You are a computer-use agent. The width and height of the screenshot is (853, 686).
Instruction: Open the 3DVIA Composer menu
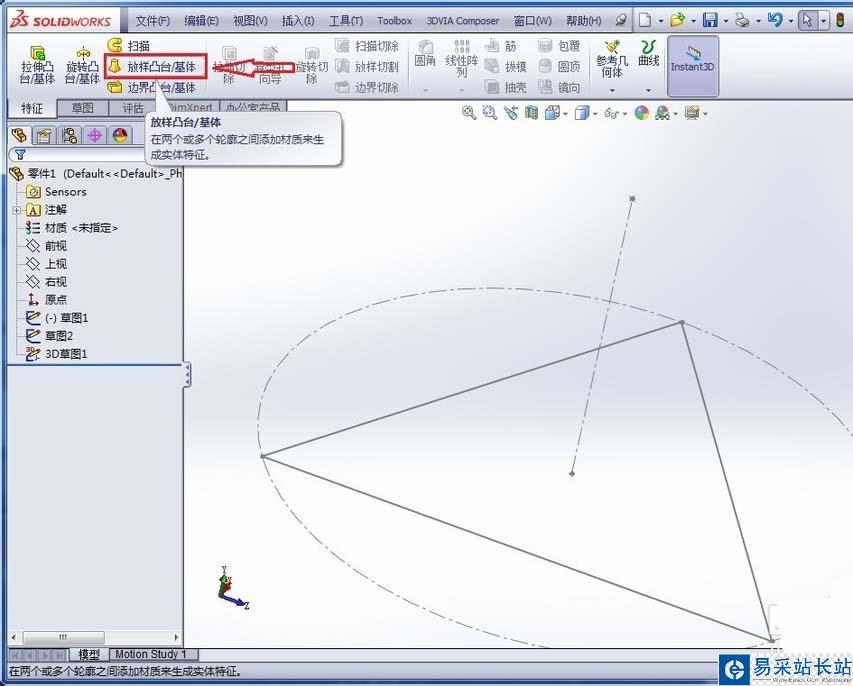pyautogui.click(x=462, y=21)
